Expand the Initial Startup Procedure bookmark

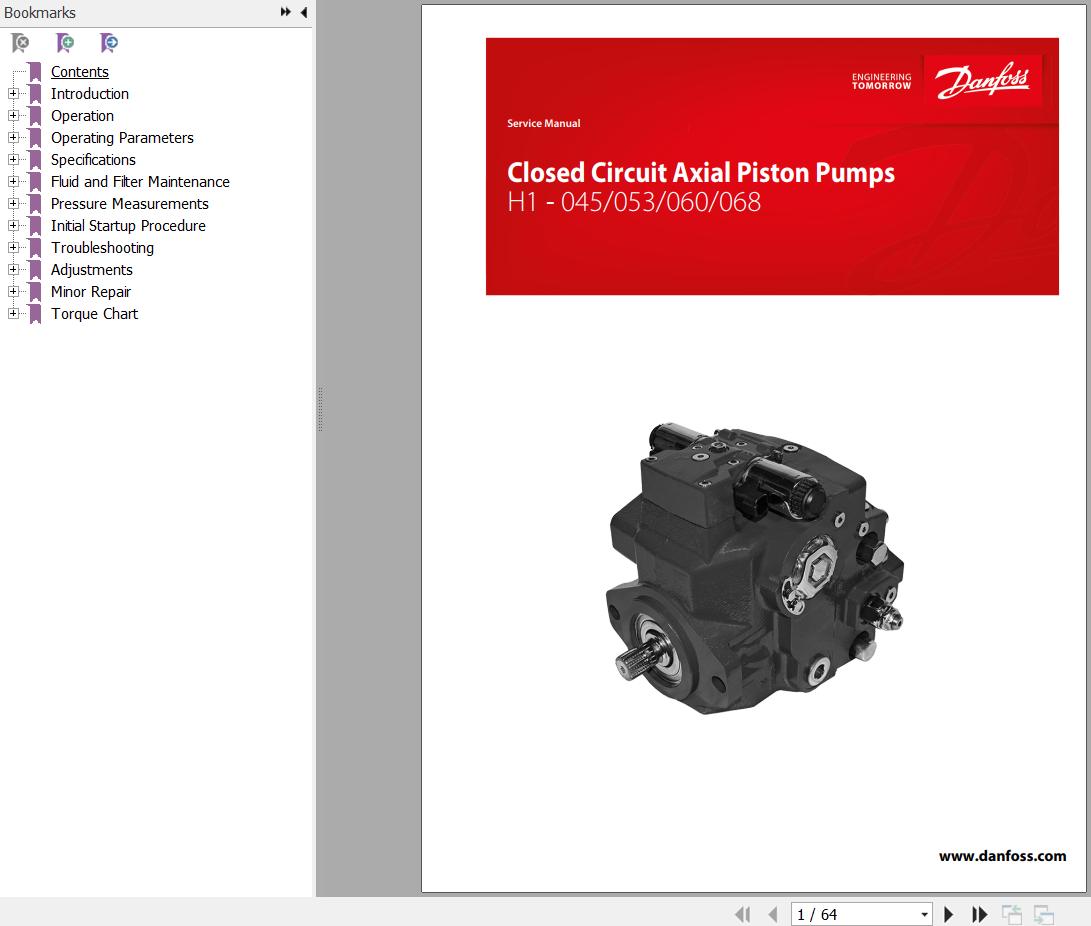13,225
